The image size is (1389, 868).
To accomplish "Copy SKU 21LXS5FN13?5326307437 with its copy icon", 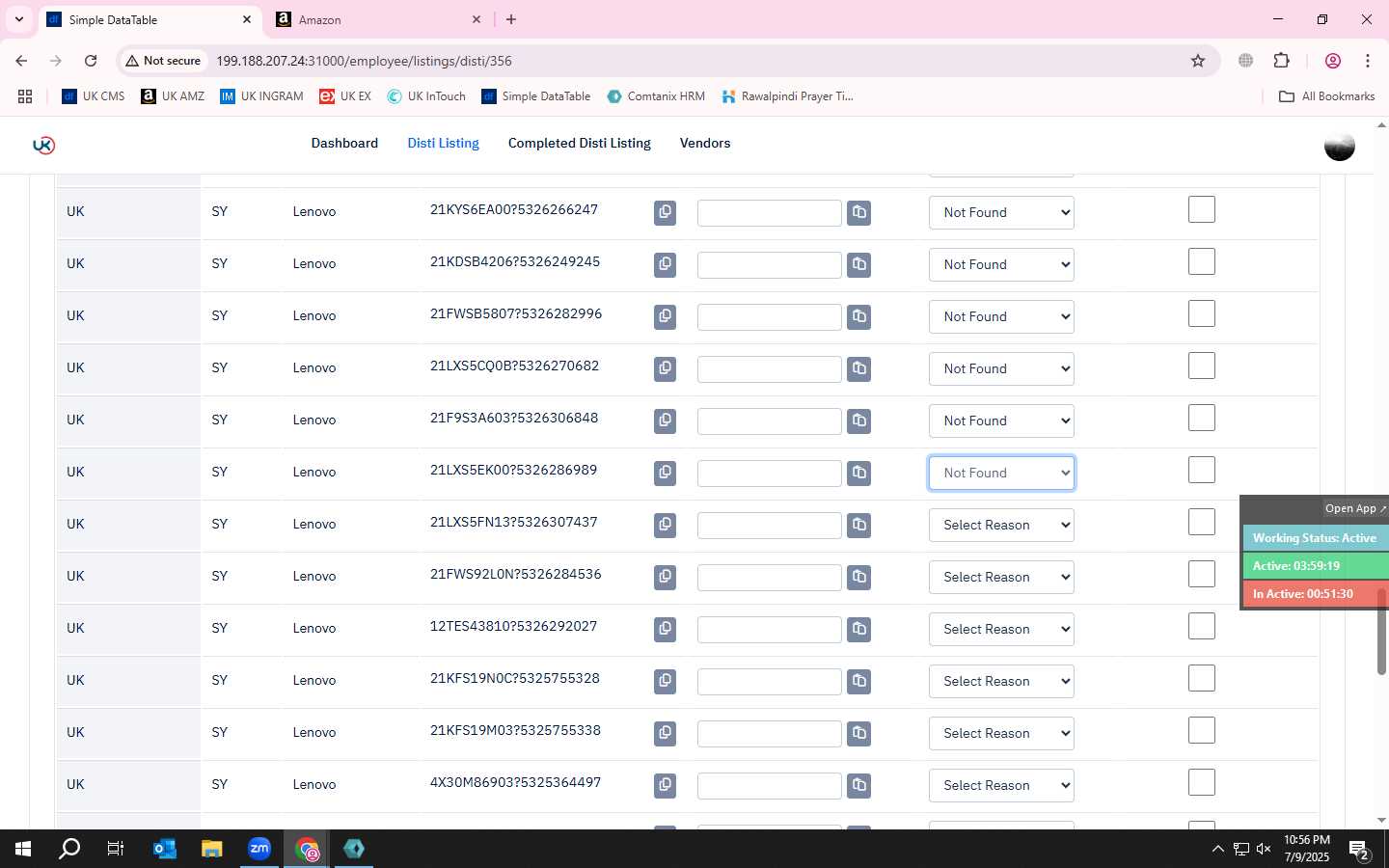I will click(665, 525).
